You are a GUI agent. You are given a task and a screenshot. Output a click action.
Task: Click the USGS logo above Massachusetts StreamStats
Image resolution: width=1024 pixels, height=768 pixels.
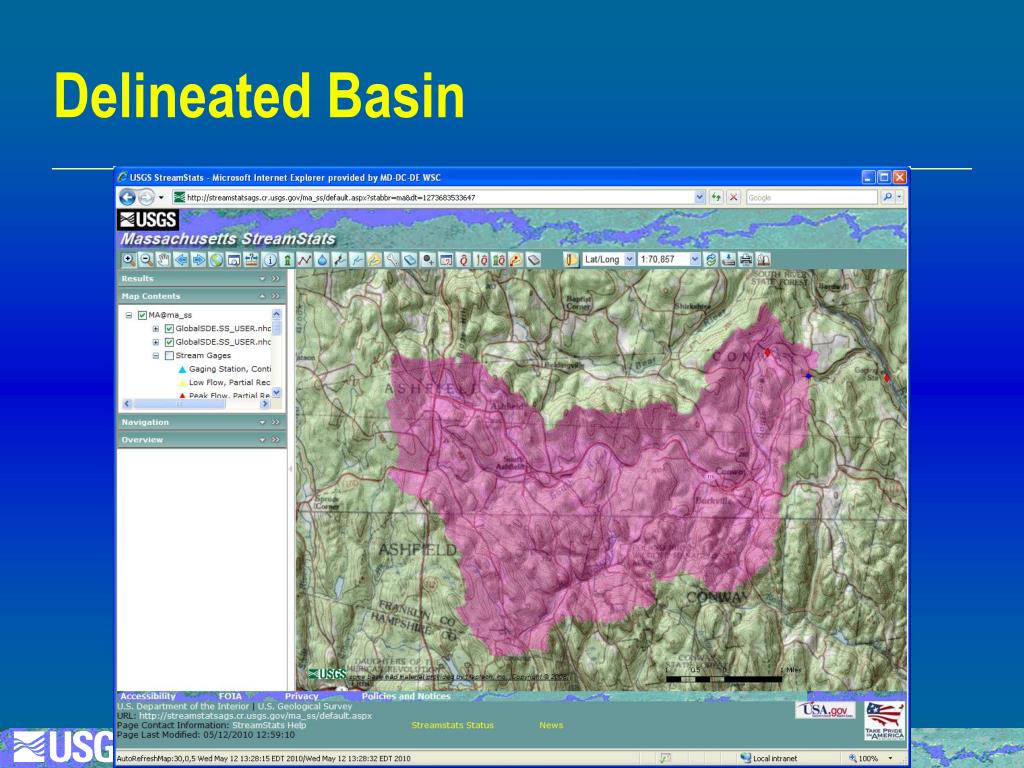point(148,219)
